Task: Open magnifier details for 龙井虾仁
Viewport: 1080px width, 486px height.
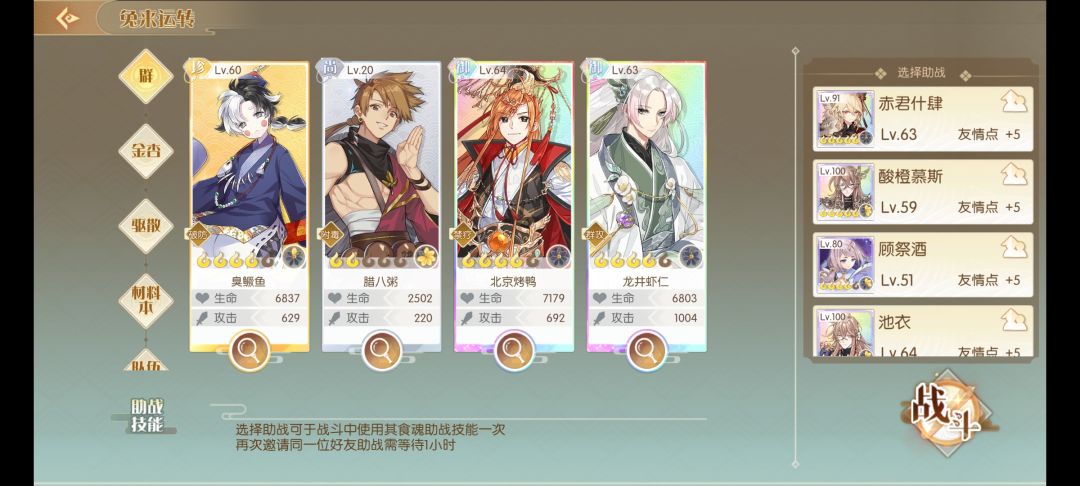Action: pos(646,351)
